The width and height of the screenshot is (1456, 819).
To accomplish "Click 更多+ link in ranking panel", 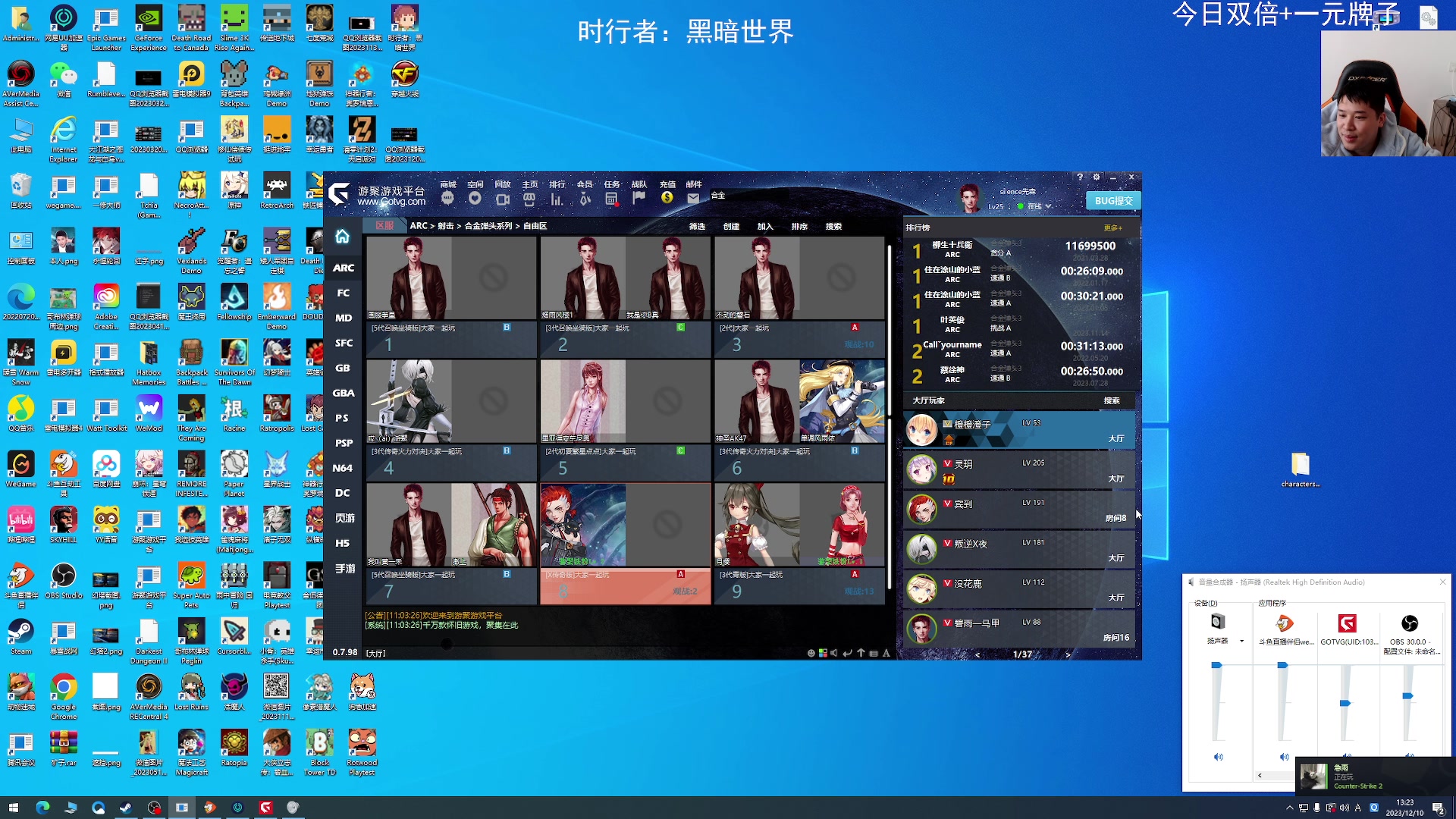I will click(1112, 227).
